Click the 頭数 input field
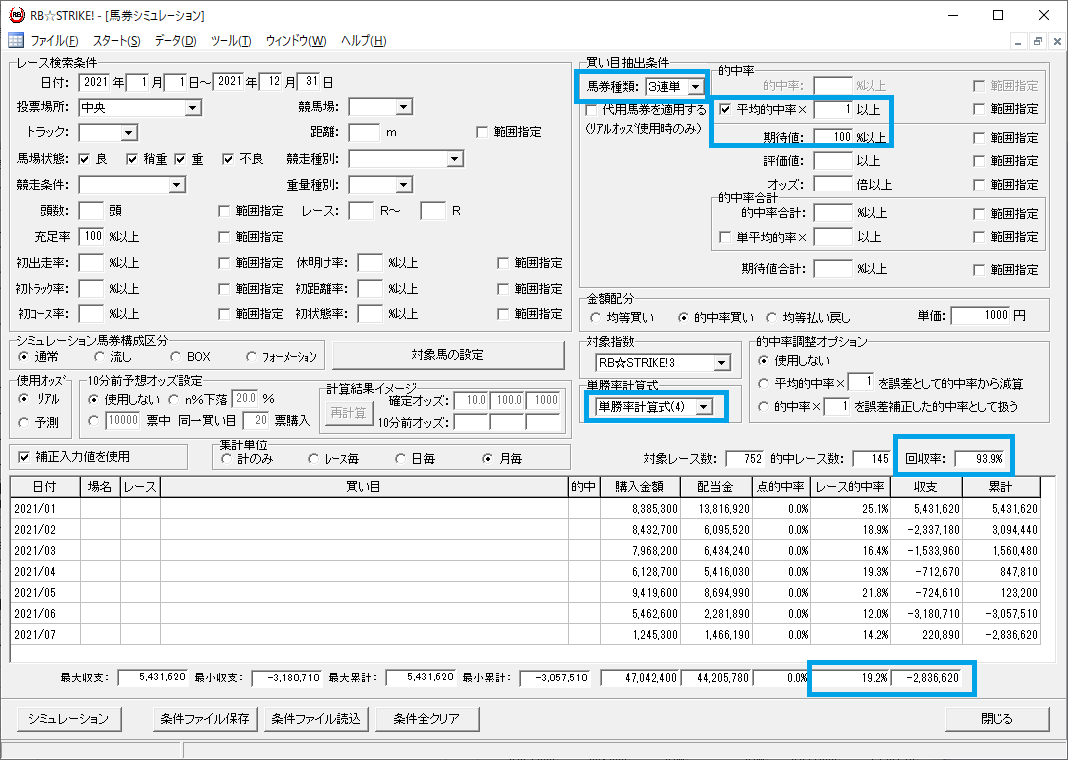The height and width of the screenshot is (760, 1068). click(x=91, y=210)
